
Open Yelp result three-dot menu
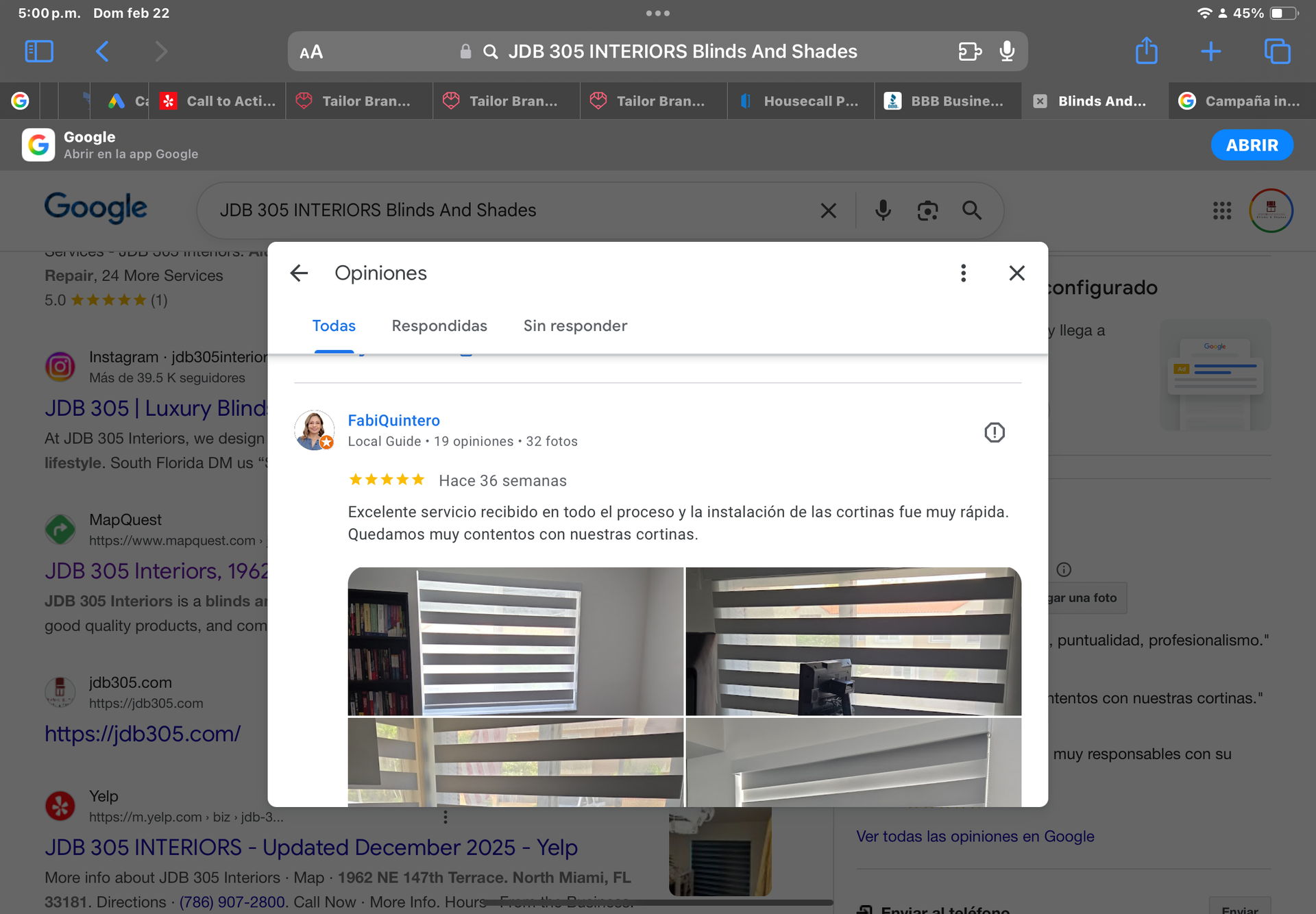click(x=446, y=817)
